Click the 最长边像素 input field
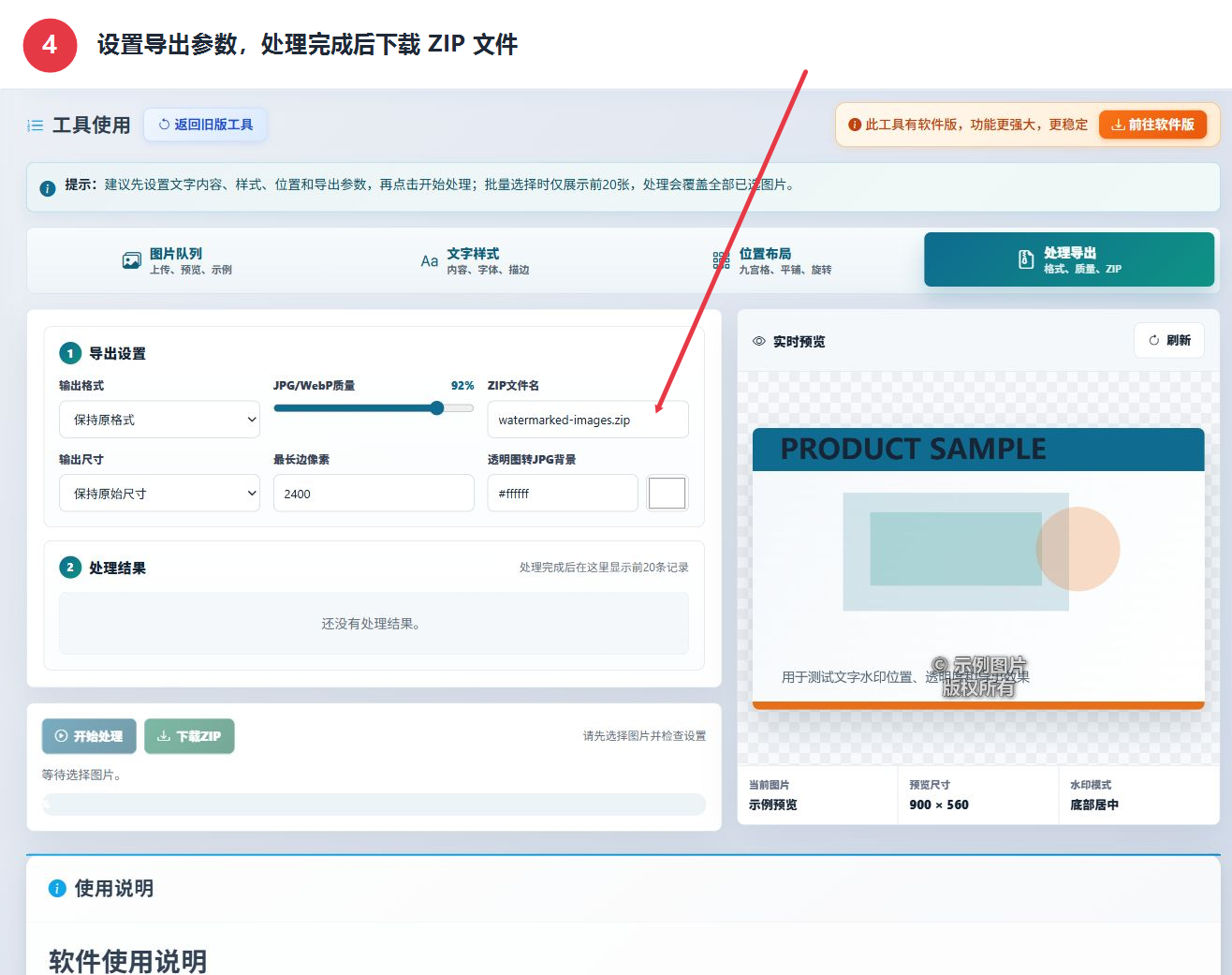Image resolution: width=1232 pixels, height=975 pixels. tap(374, 494)
